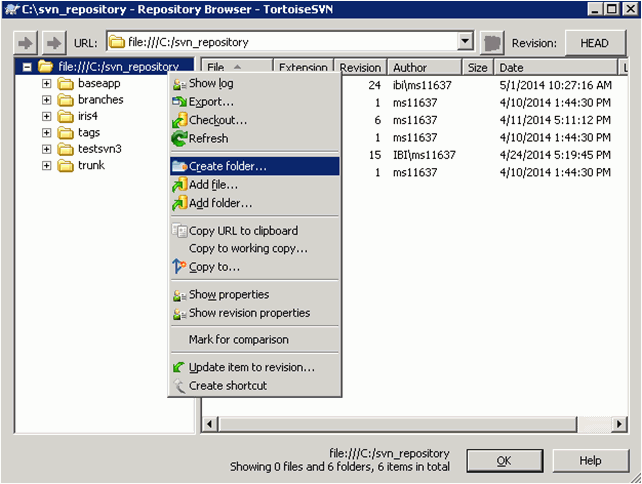Expand the branches tree node

(x=47, y=100)
